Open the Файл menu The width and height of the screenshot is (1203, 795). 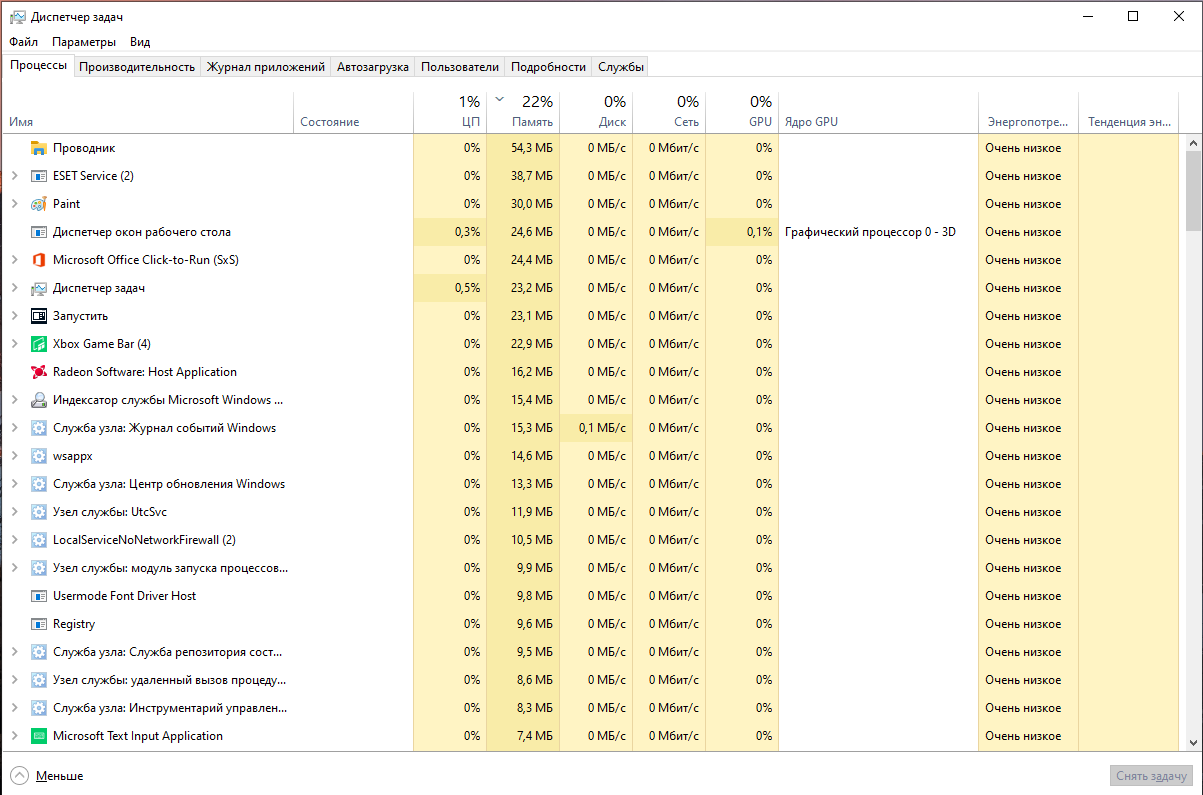24,42
